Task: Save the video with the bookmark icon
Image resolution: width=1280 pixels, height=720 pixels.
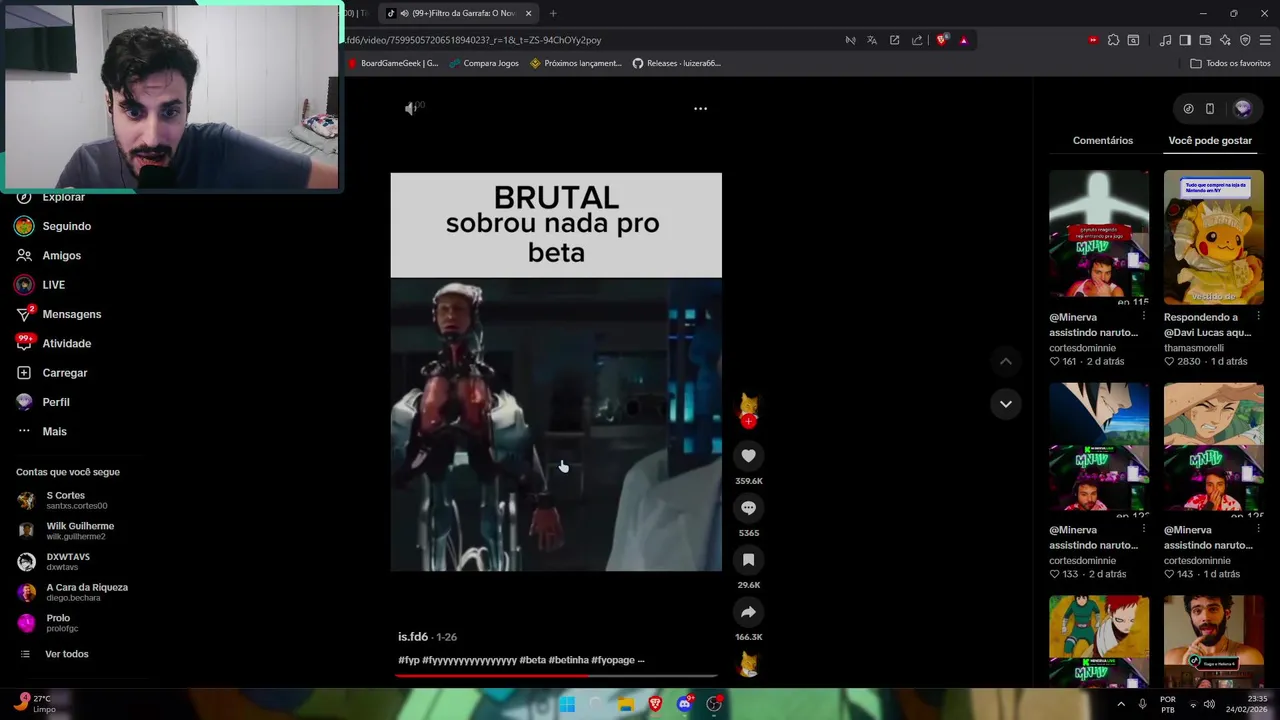Action: tap(748, 560)
